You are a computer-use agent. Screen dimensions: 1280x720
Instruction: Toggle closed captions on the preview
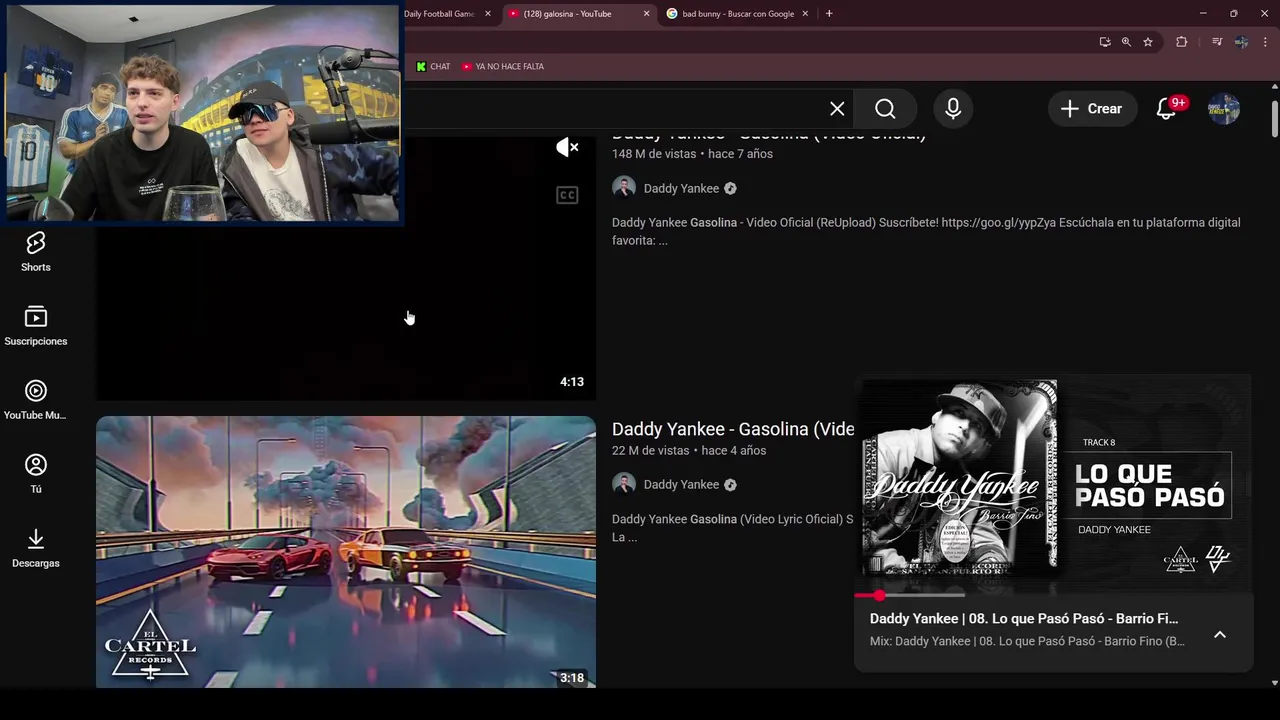(x=567, y=195)
